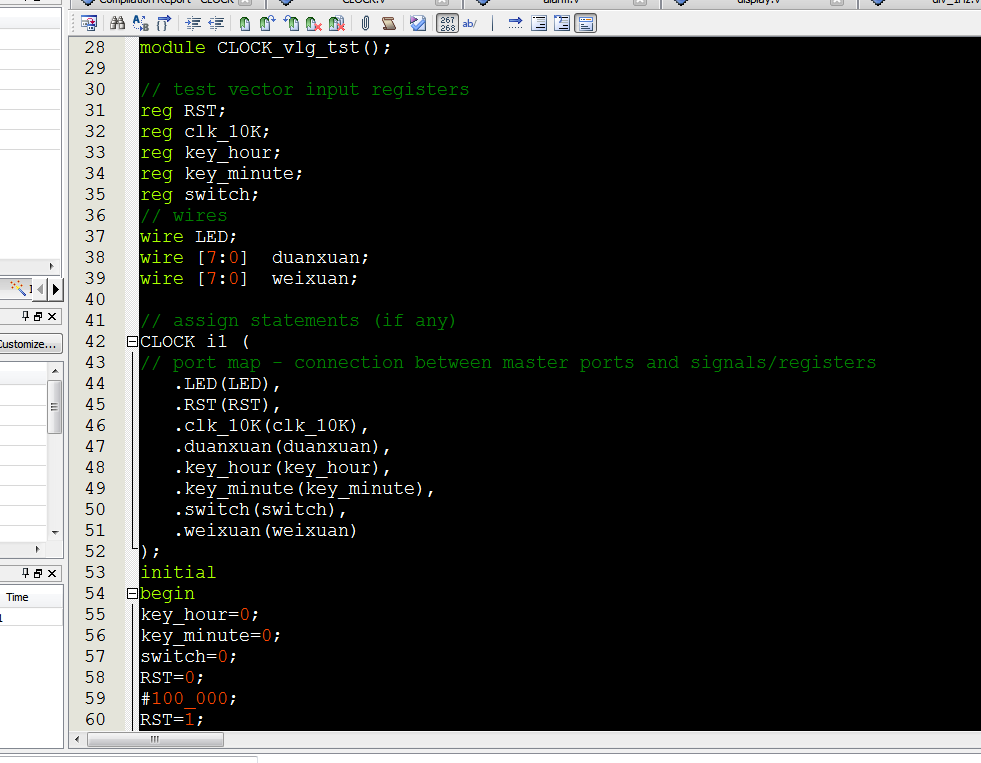Click the line 'reg RST;'
981x763 pixels.
click(x=183, y=111)
